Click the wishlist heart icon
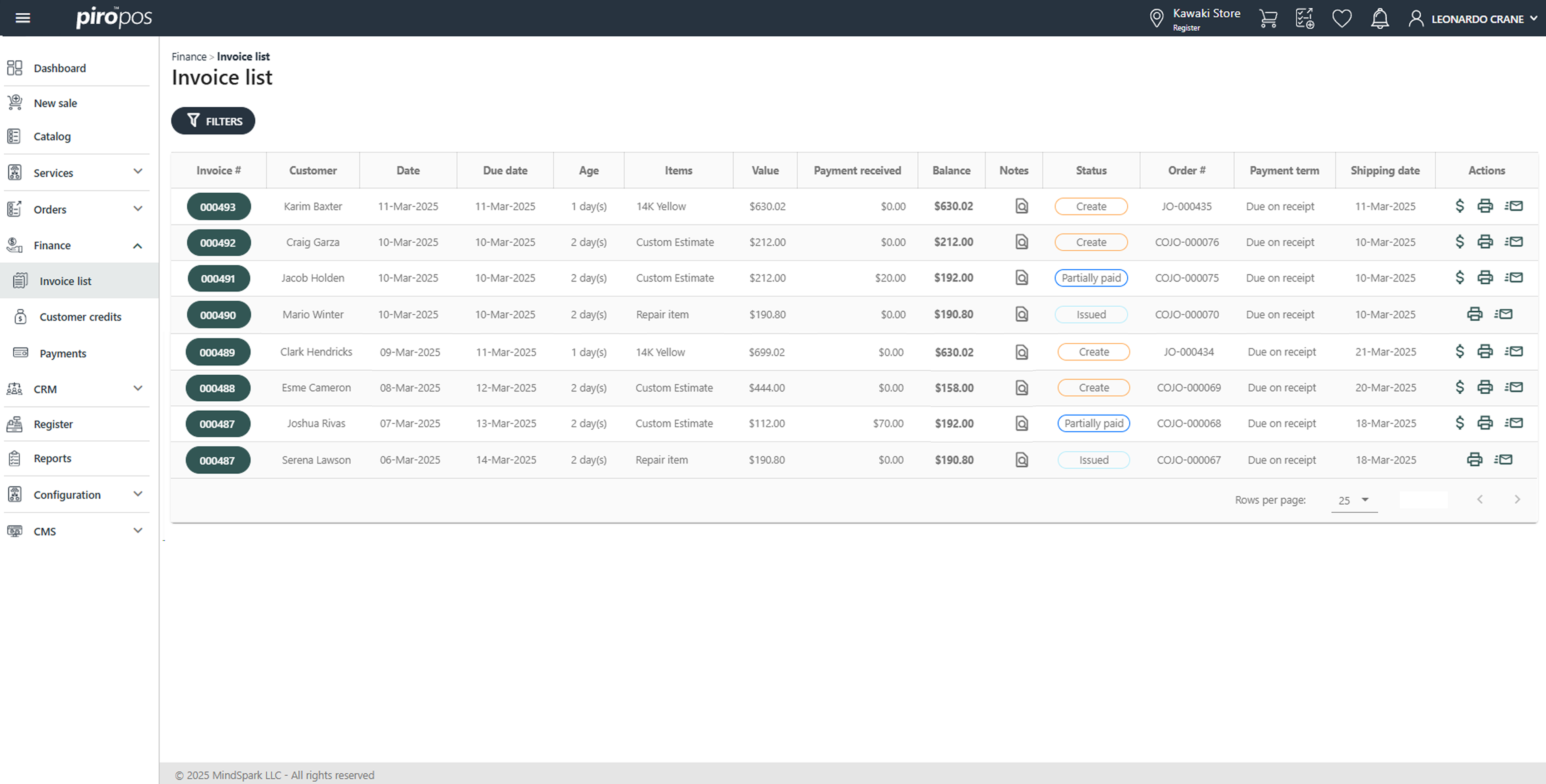The width and height of the screenshot is (1546, 784). (x=1341, y=19)
